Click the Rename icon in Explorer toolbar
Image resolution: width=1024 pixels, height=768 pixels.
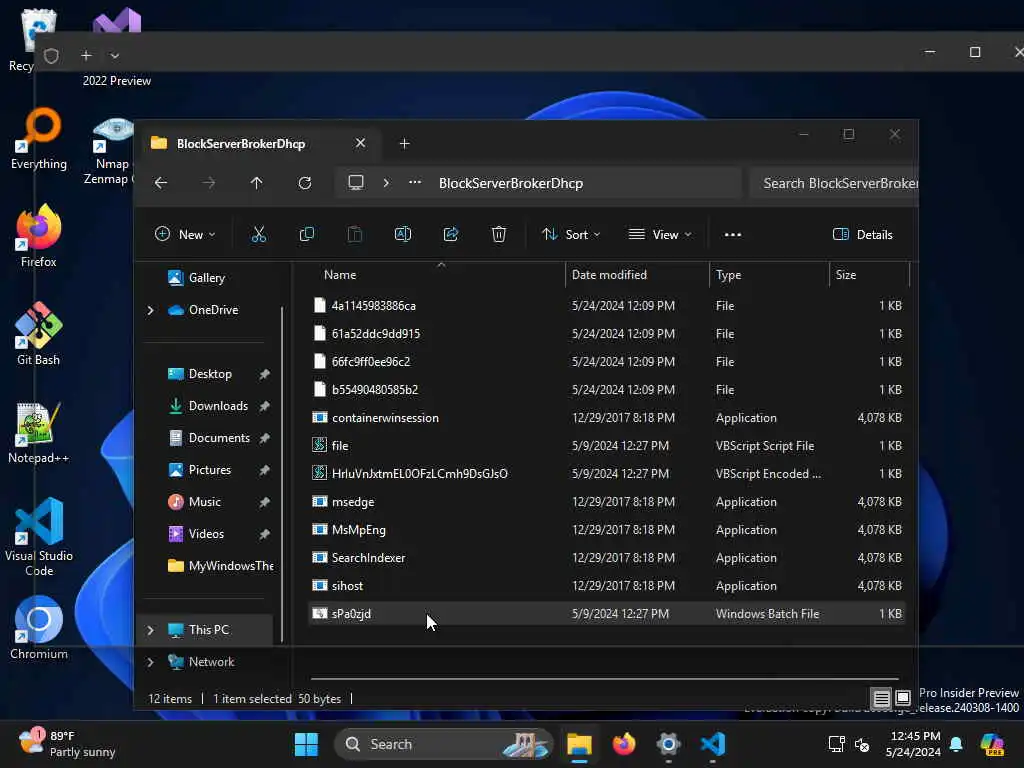tap(403, 234)
